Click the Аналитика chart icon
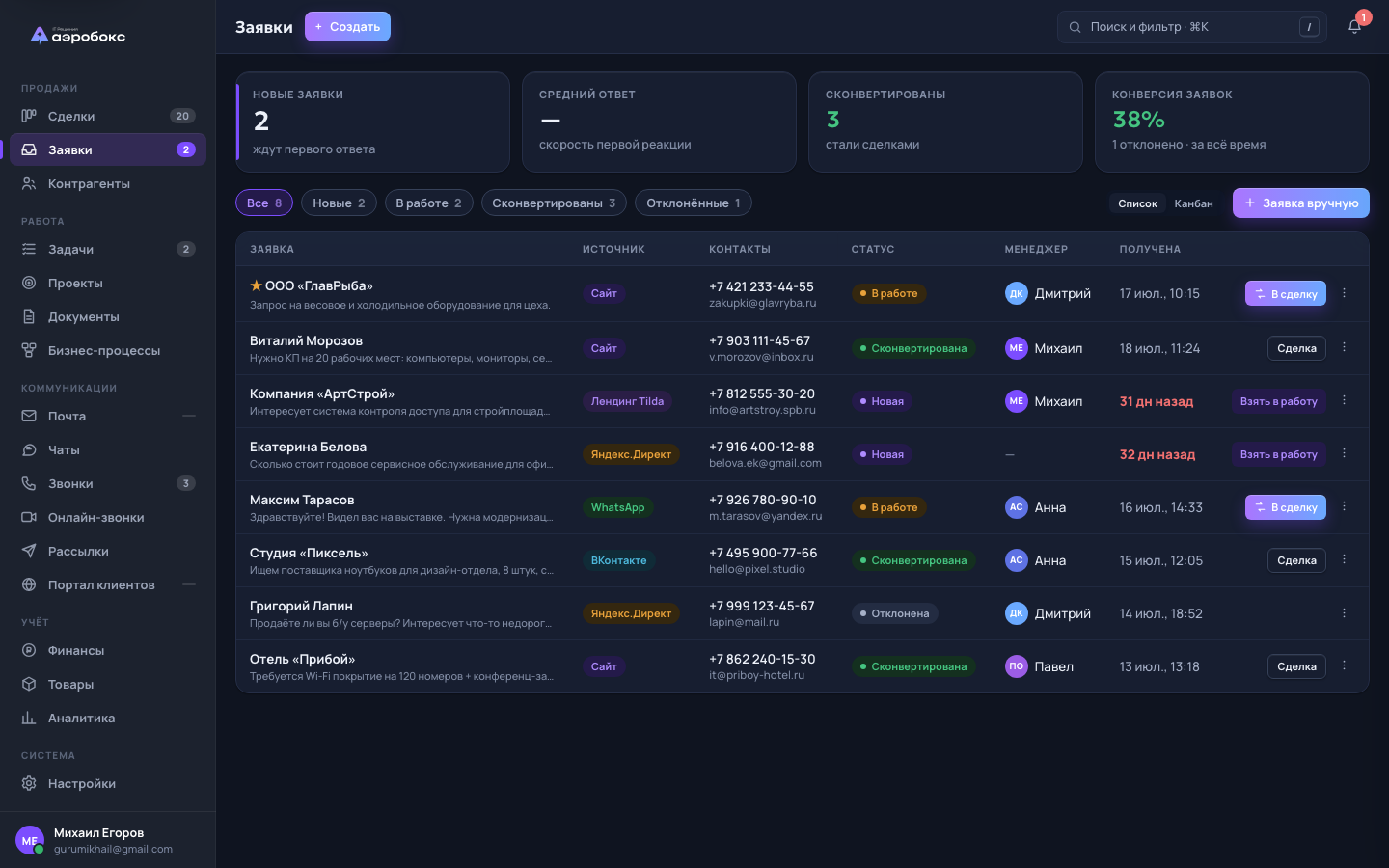 tap(29, 718)
